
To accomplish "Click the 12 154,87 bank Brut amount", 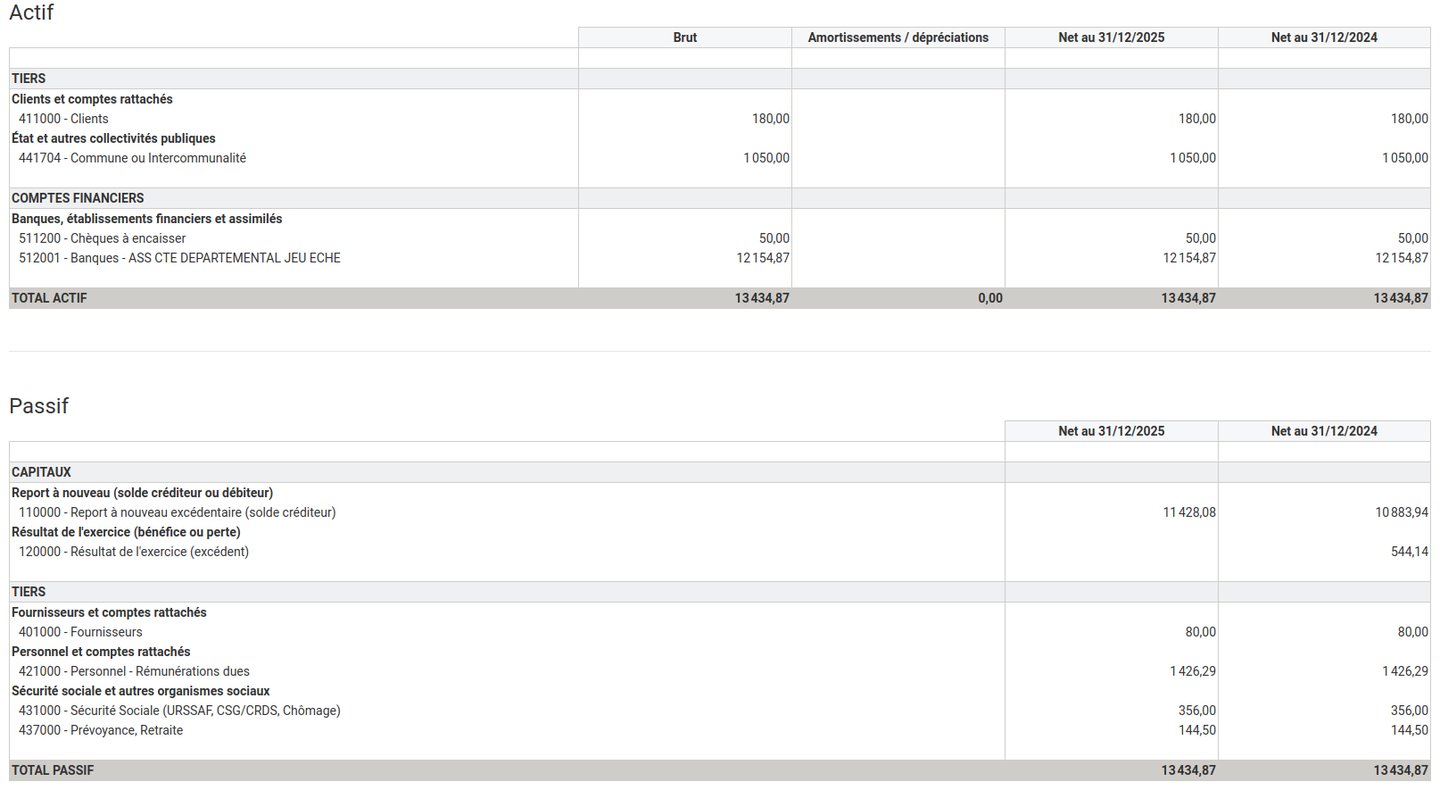I will tap(763, 258).
